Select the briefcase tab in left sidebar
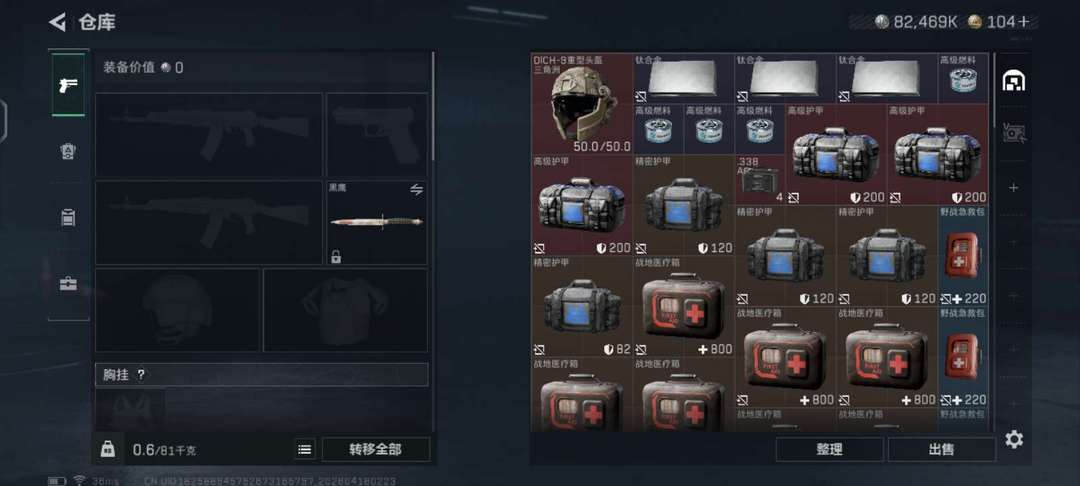Image resolution: width=1080 pixels, height=486 pixels. 68,284
